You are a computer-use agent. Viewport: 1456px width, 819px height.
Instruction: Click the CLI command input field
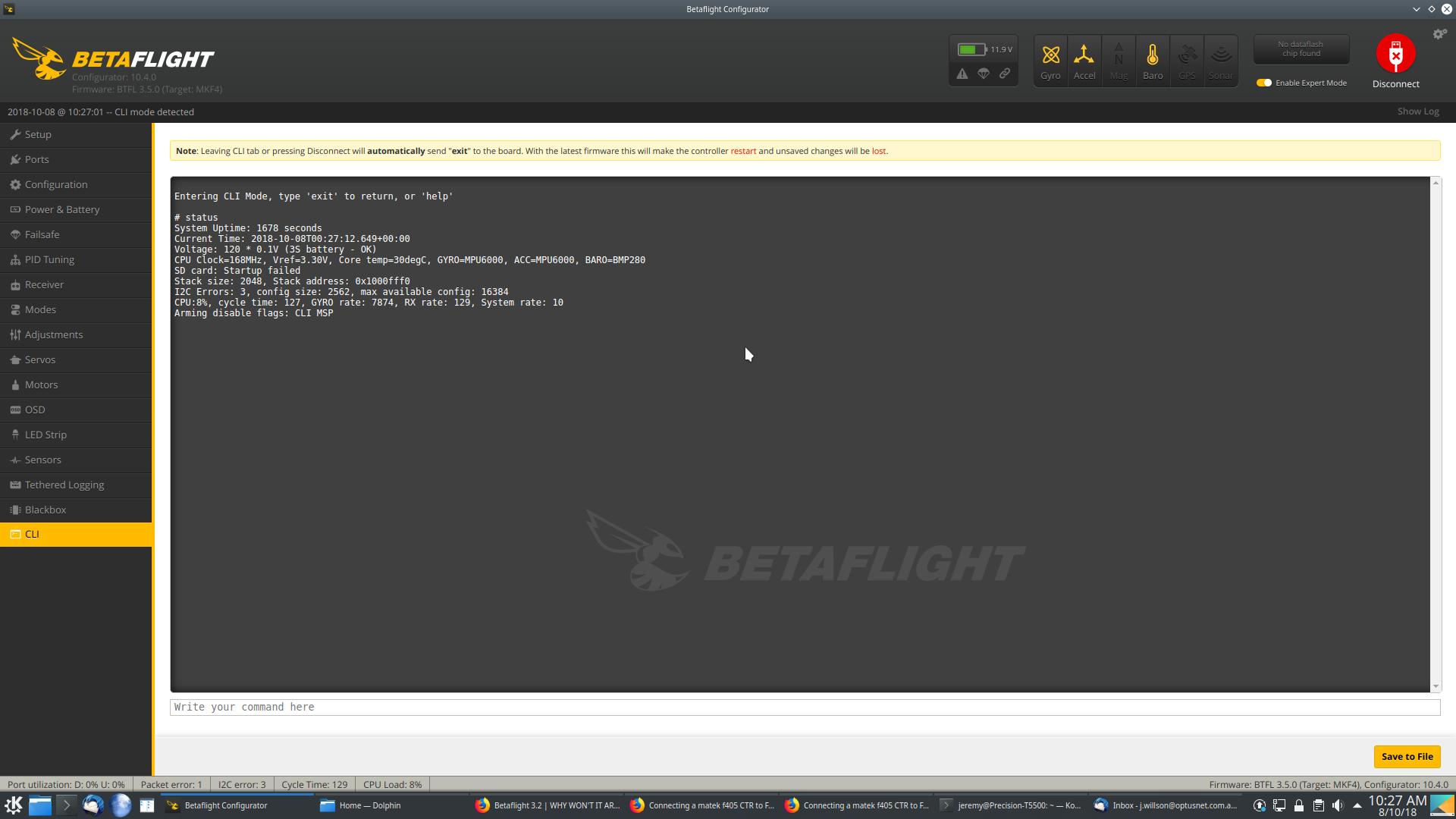[x=805, y=707]
